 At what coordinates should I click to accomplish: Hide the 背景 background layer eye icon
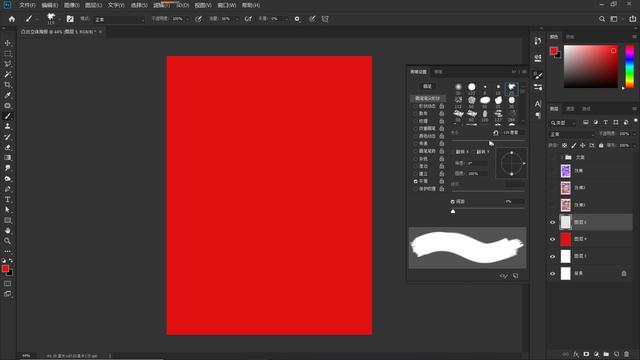[x=553, y=273]
